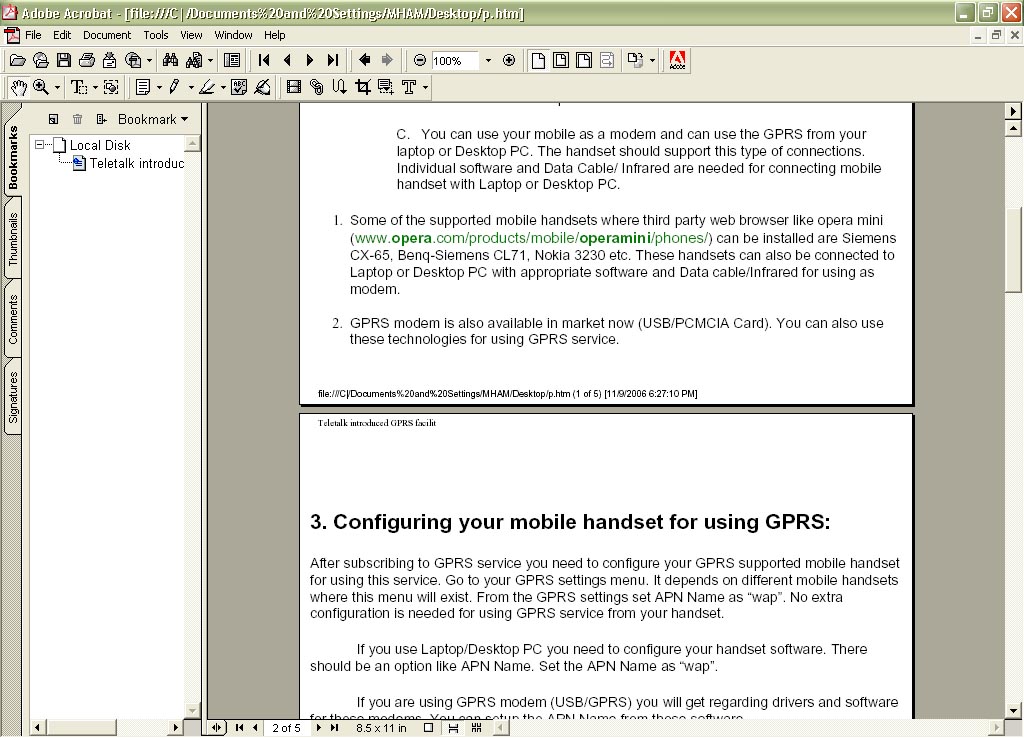Open the File menu
Viewport: 1024px width, 738px height.
click(x=33, y=35)
